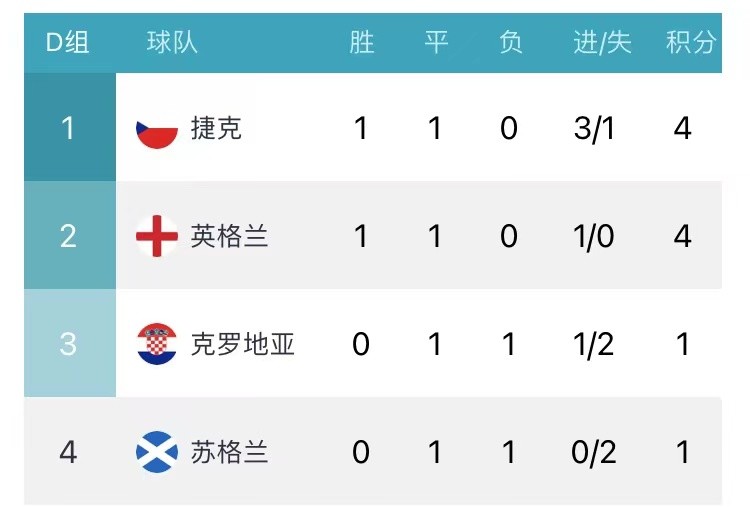Select the 克罗地亚 team name
Viewport: 750px width, 509px height.
click(x=243, y=344)
